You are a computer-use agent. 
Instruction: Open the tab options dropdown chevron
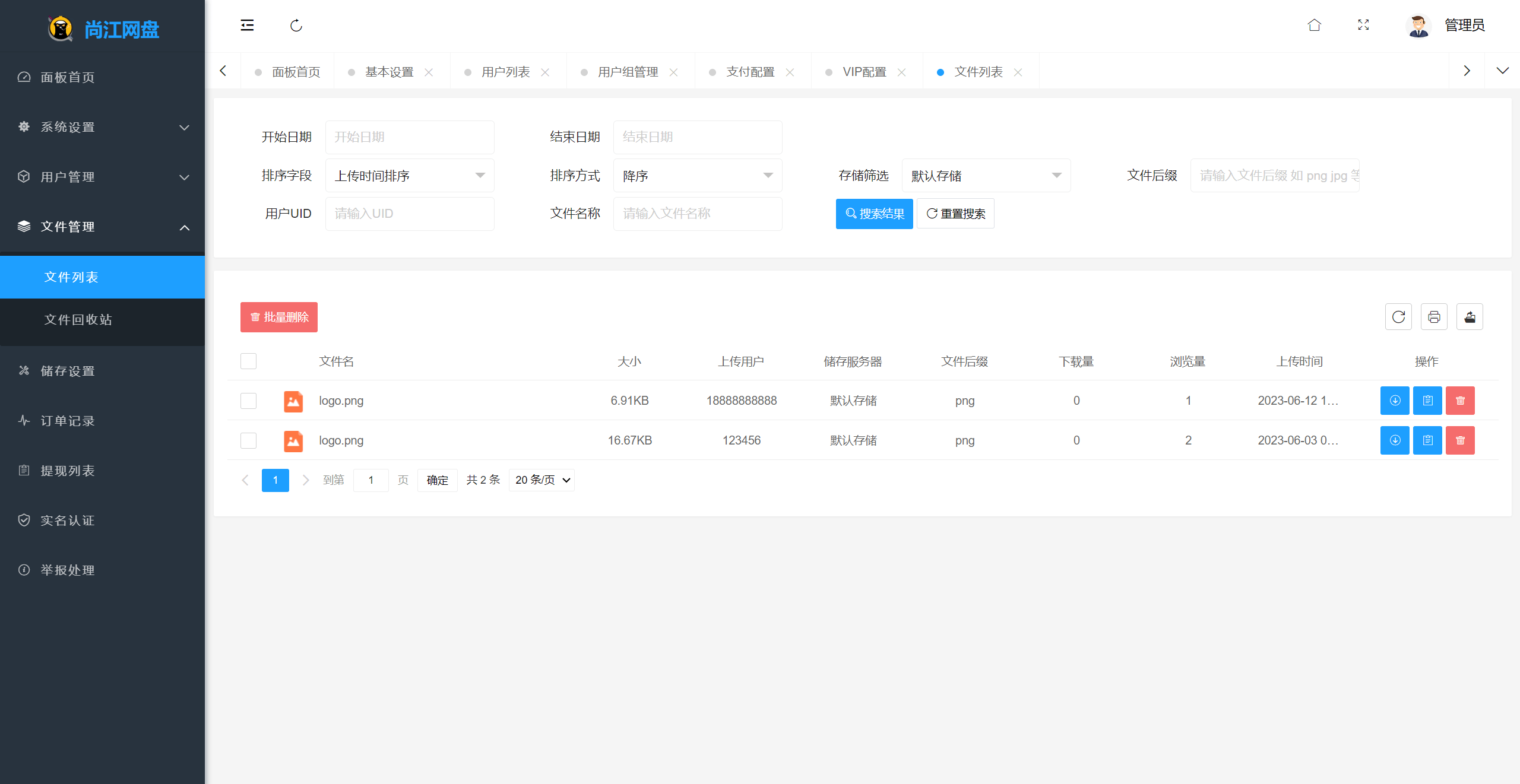(x=1502, y=71)
